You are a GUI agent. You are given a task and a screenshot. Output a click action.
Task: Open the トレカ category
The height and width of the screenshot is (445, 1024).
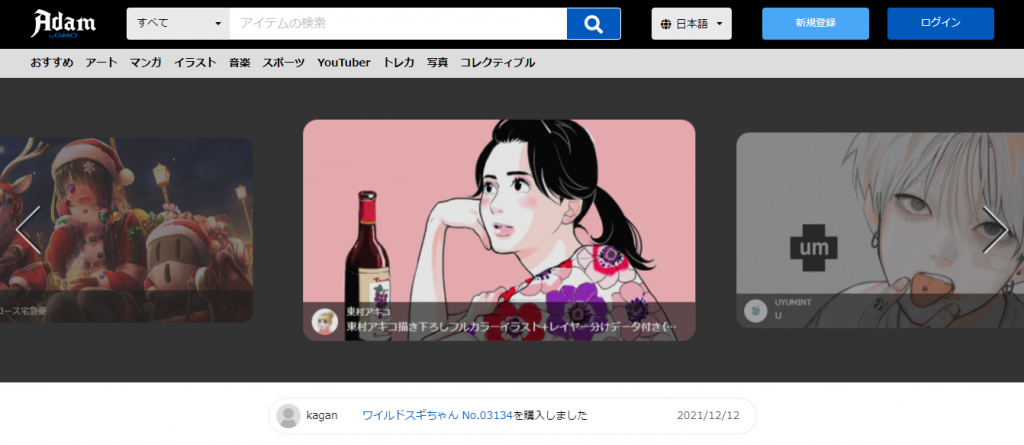398,62
